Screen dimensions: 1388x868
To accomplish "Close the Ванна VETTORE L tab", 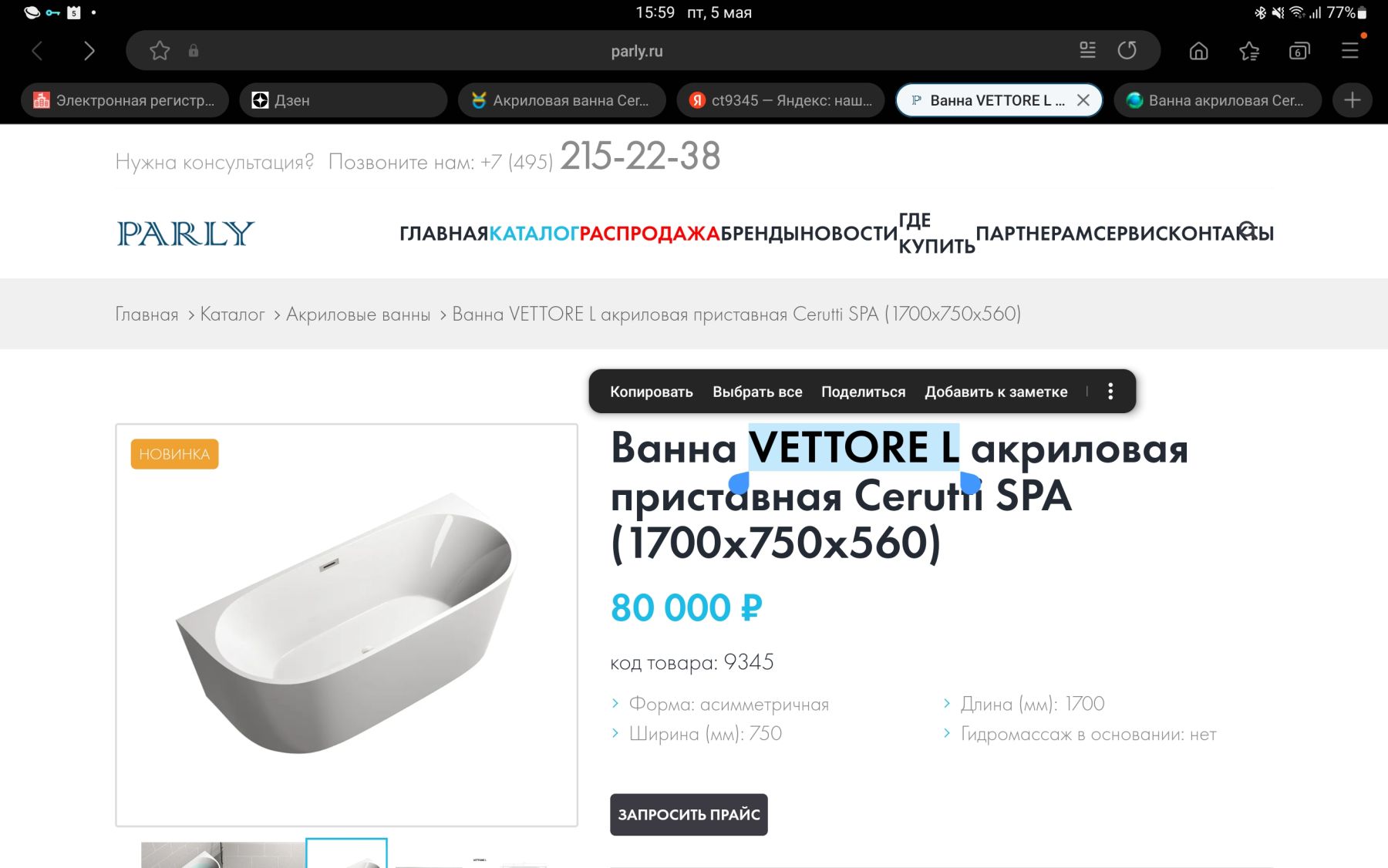I will pos(1083,100).
